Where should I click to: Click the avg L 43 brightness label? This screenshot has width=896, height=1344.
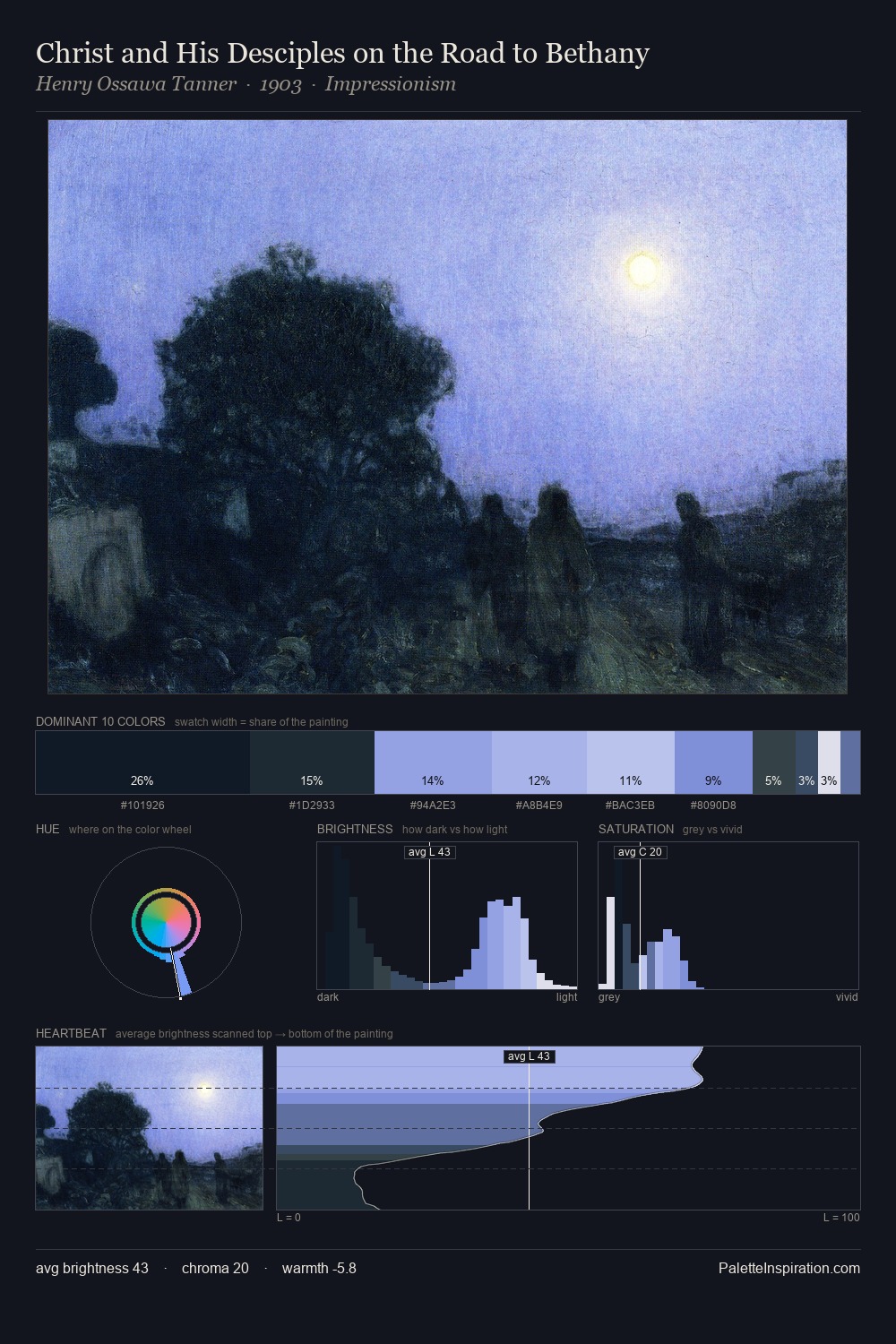pos(429,852)
